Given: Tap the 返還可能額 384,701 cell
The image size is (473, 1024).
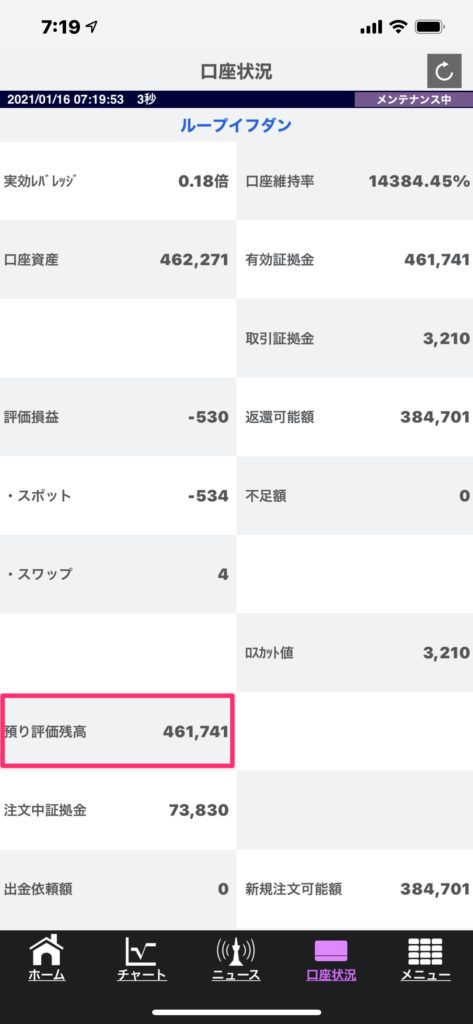Looking at the screenshot, I should pyautogui.click(x=355, y=417).
